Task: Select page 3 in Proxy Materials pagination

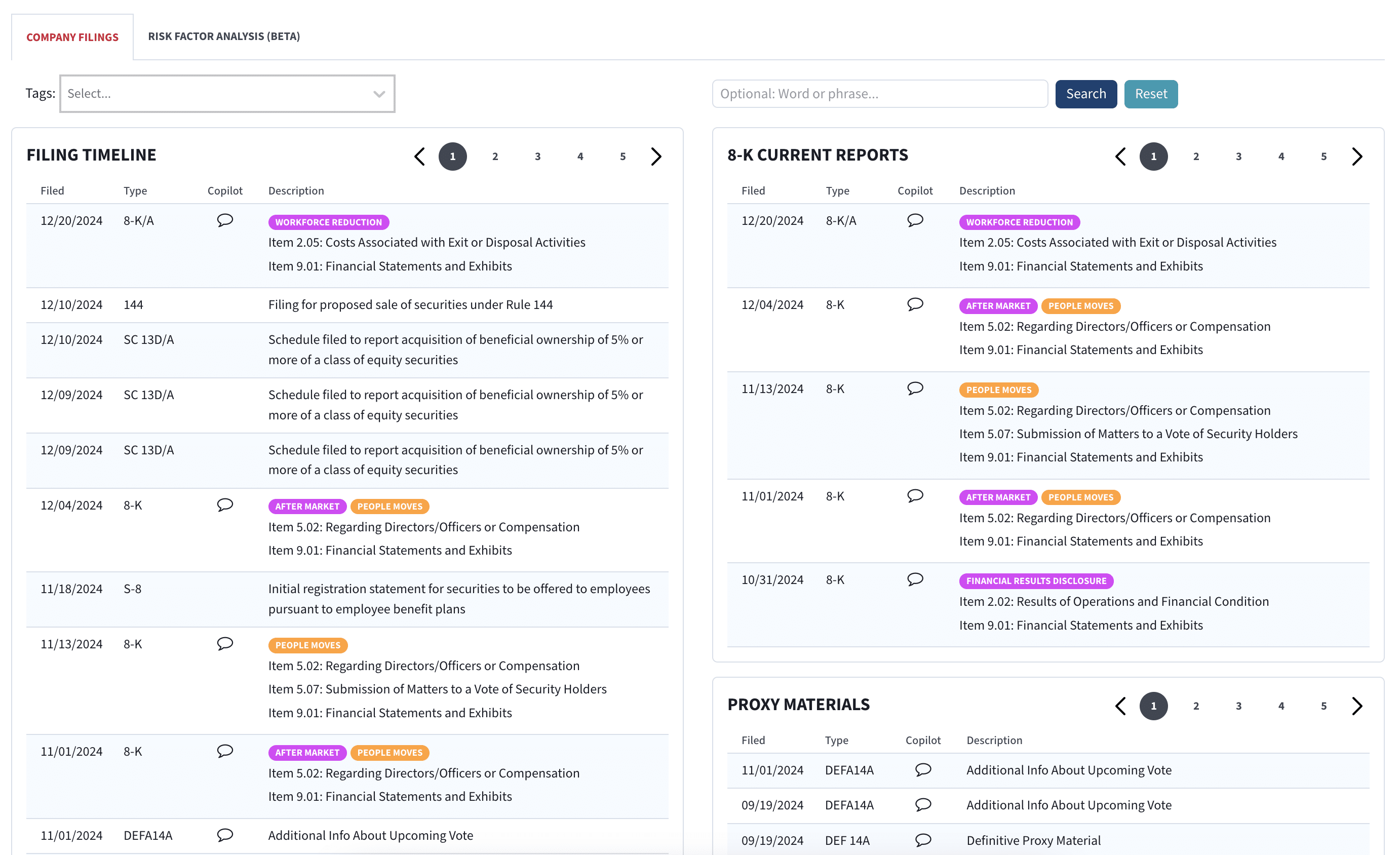Action: pos(1238,706)
